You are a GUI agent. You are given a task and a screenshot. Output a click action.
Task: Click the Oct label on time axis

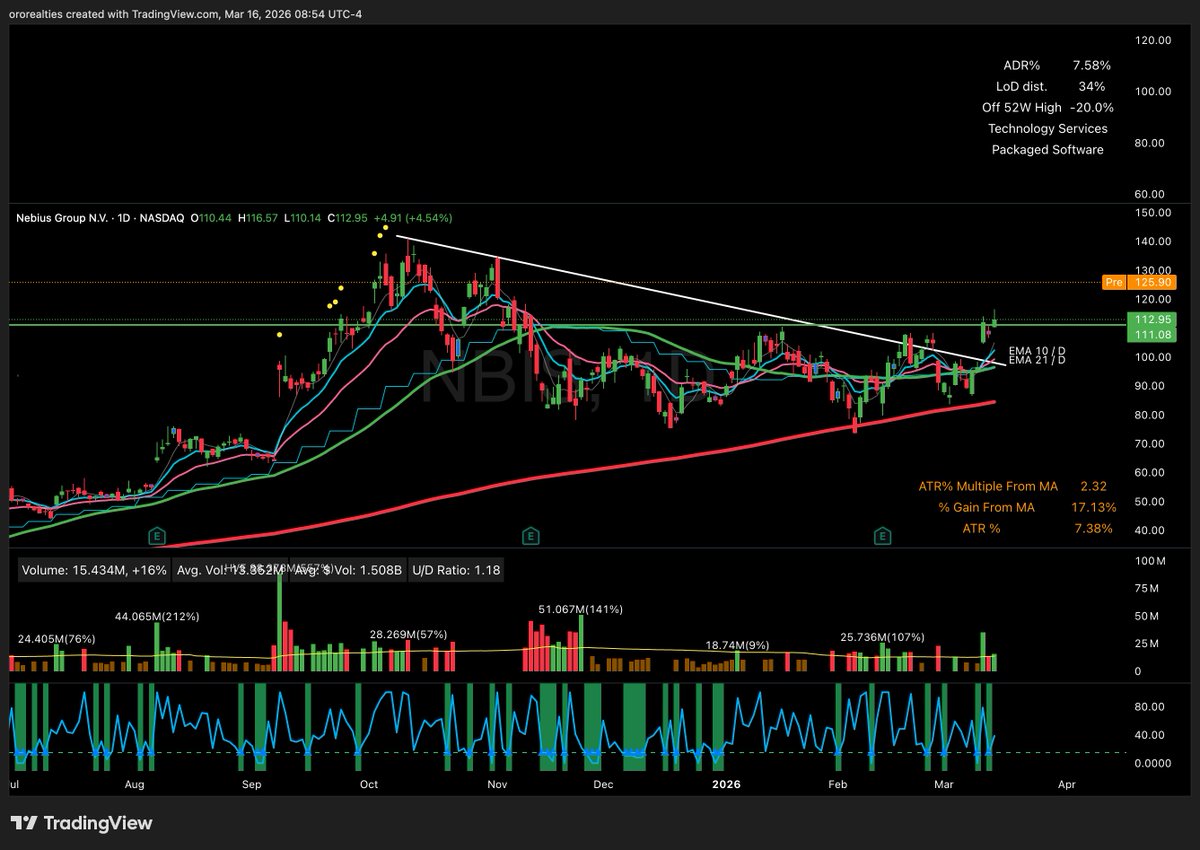(x=369, y=785)
